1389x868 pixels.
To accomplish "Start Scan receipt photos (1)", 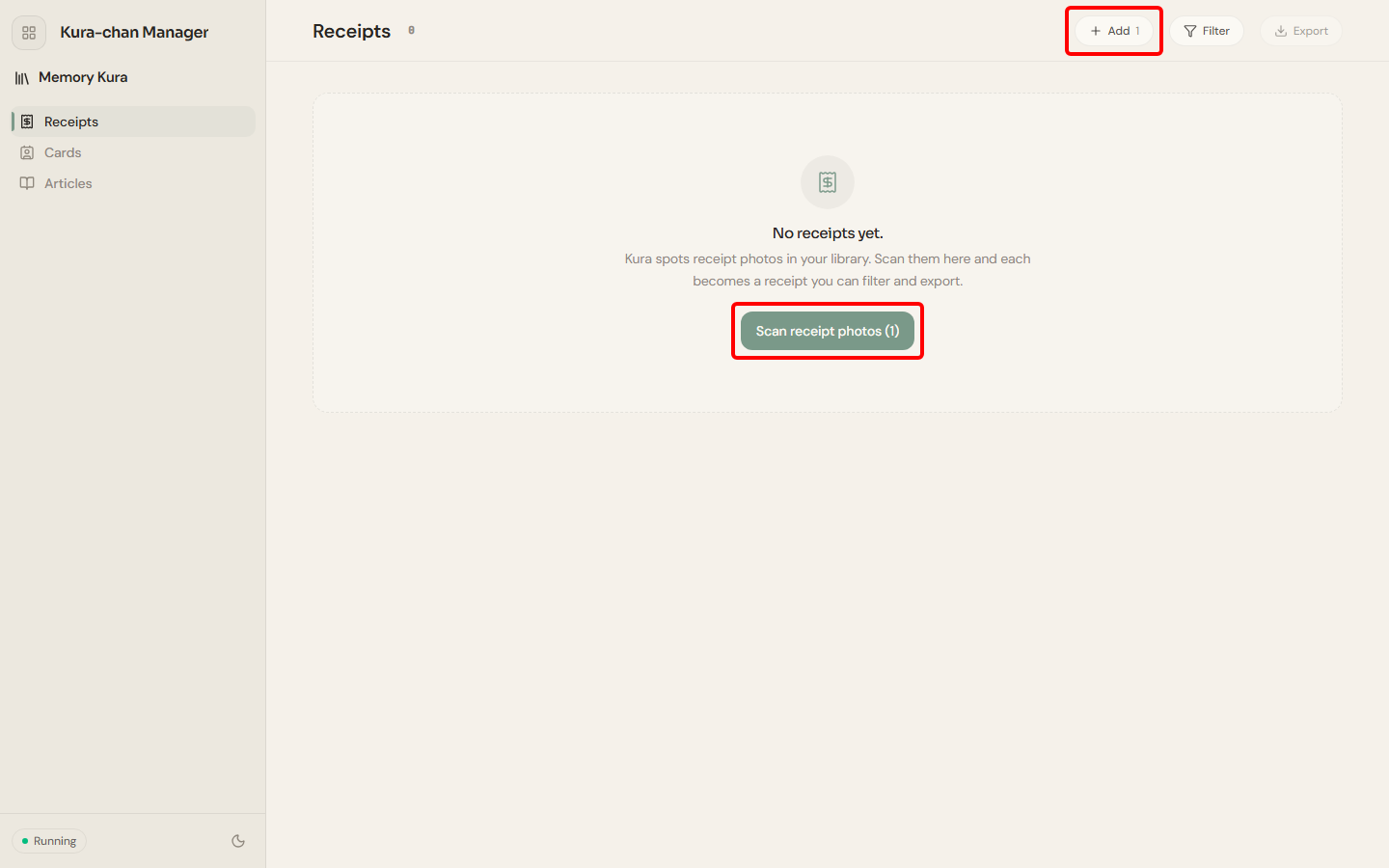I will pos(828,331).
